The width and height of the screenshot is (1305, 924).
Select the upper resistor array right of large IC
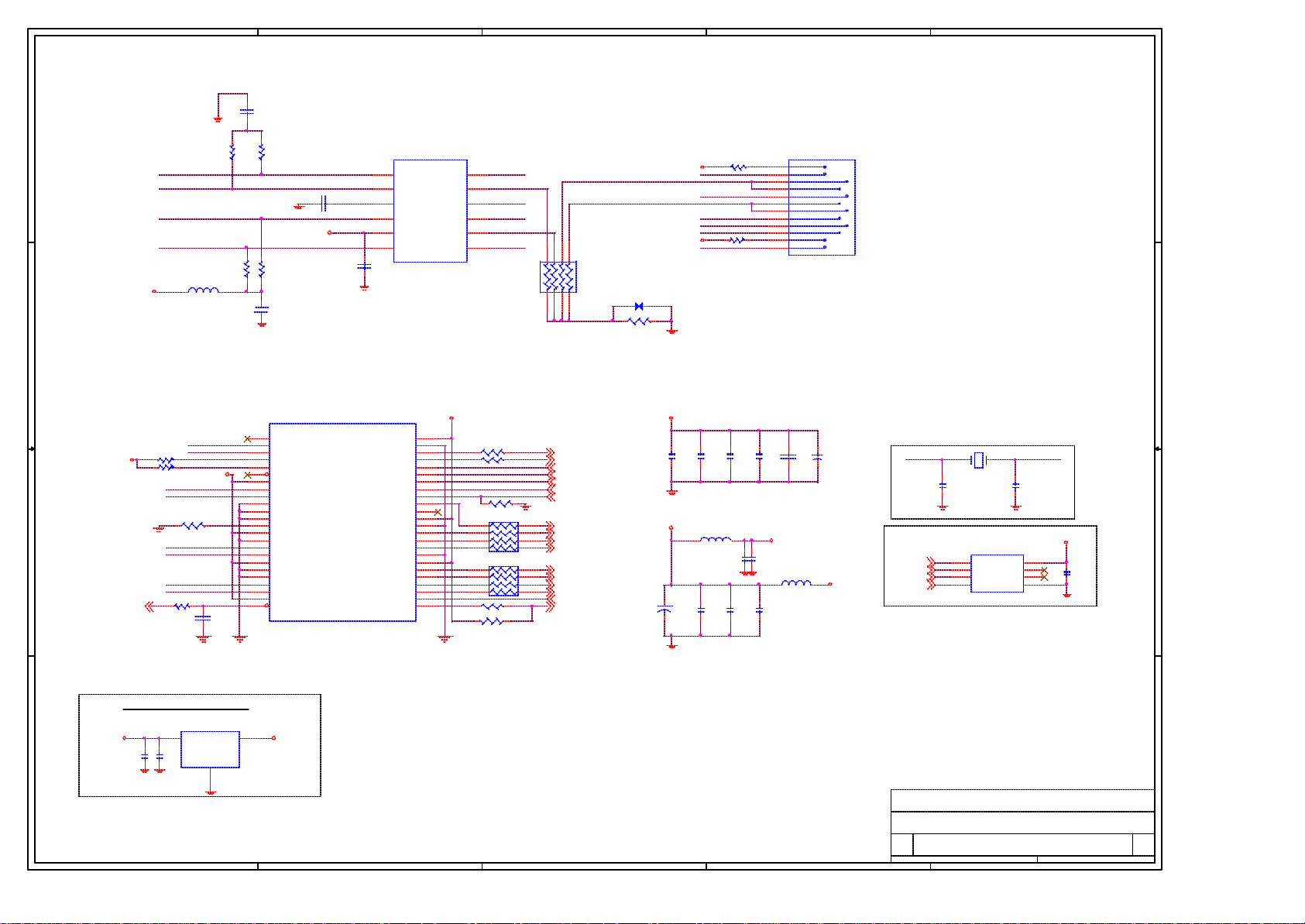coord(503,537)
